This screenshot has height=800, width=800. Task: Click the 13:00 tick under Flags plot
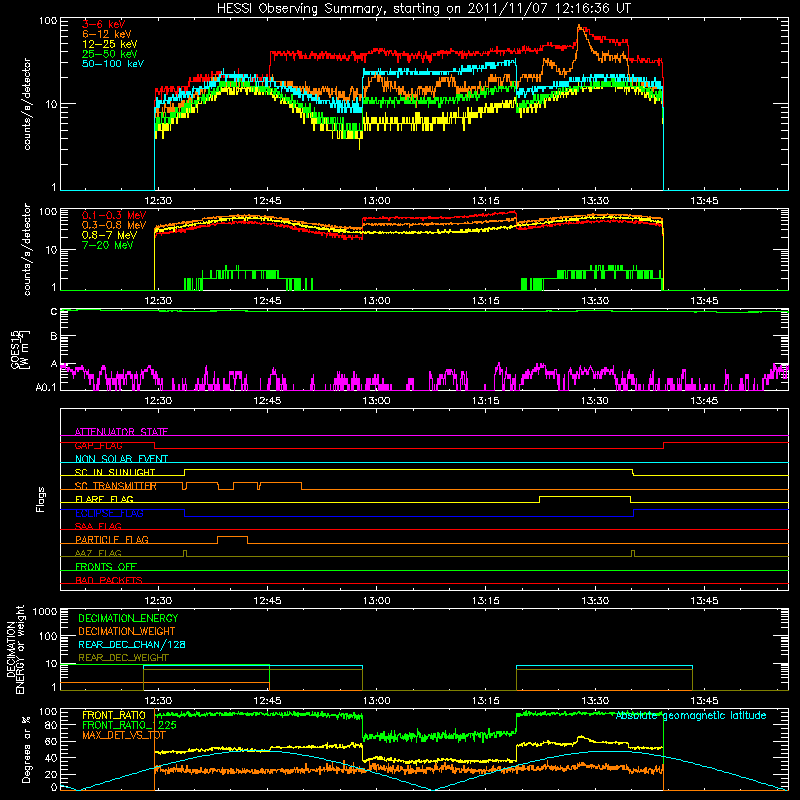[x=377, y=601]
